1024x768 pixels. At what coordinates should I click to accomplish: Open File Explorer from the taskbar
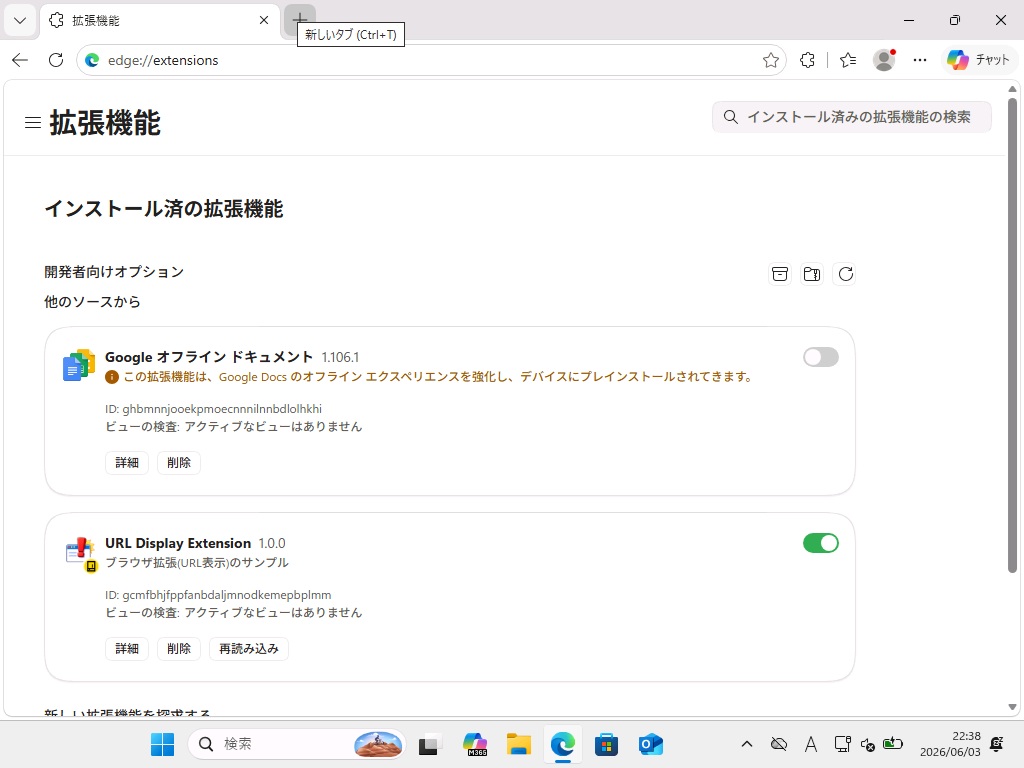pyautogui.click(x=519, y=744)
